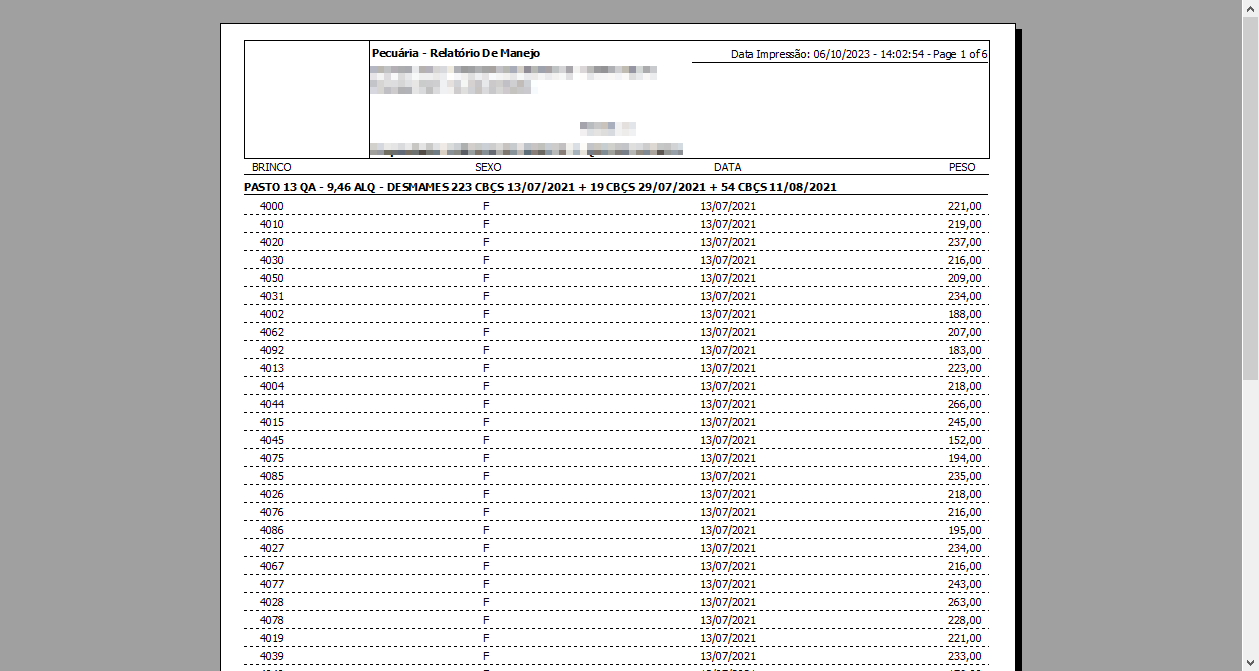Select brinco 4030
The height and width of the screenshot is (671, 1259).
click(272, 260)
